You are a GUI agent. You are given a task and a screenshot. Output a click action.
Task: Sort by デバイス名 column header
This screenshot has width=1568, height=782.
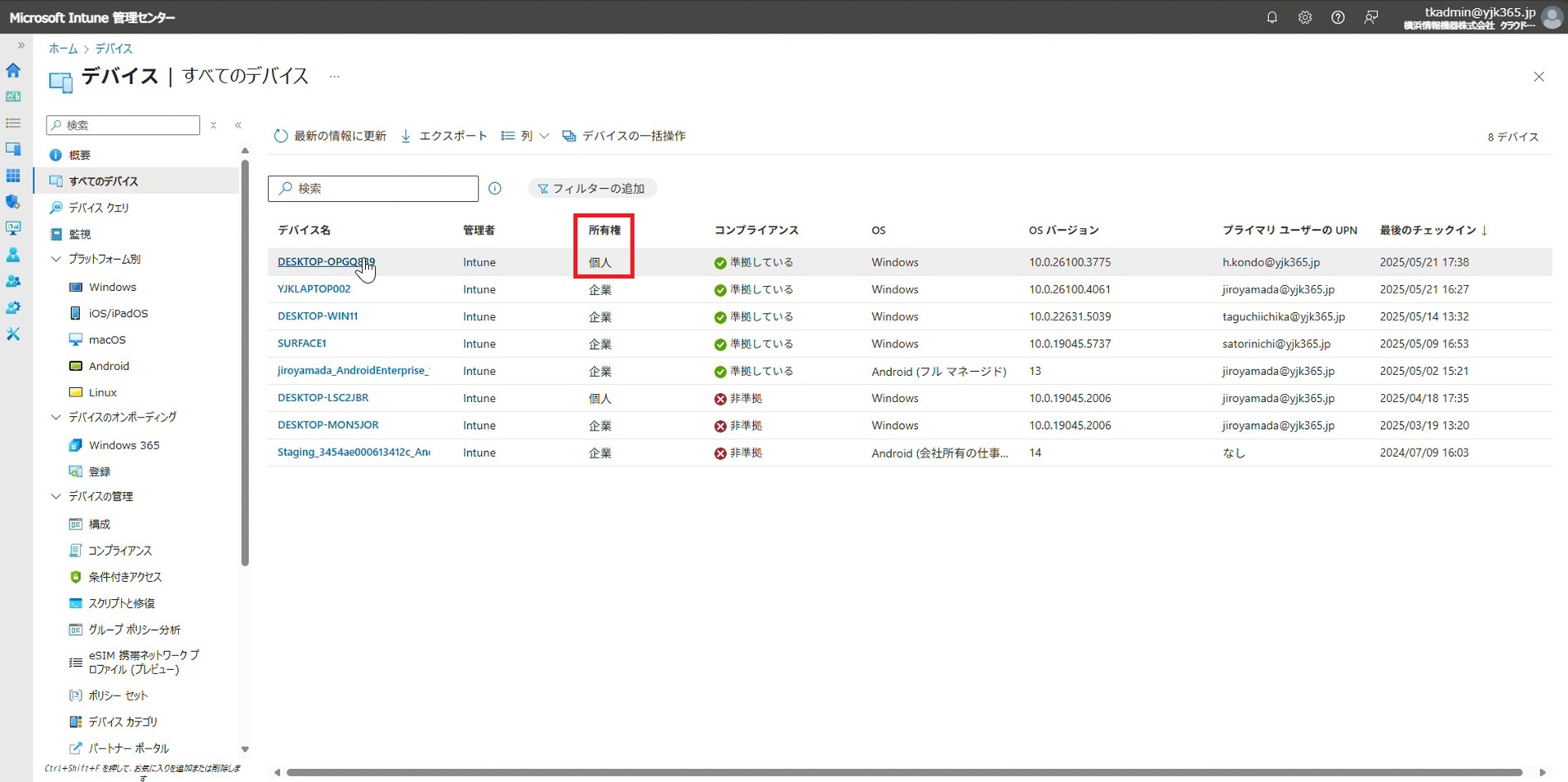coord(304,230)
